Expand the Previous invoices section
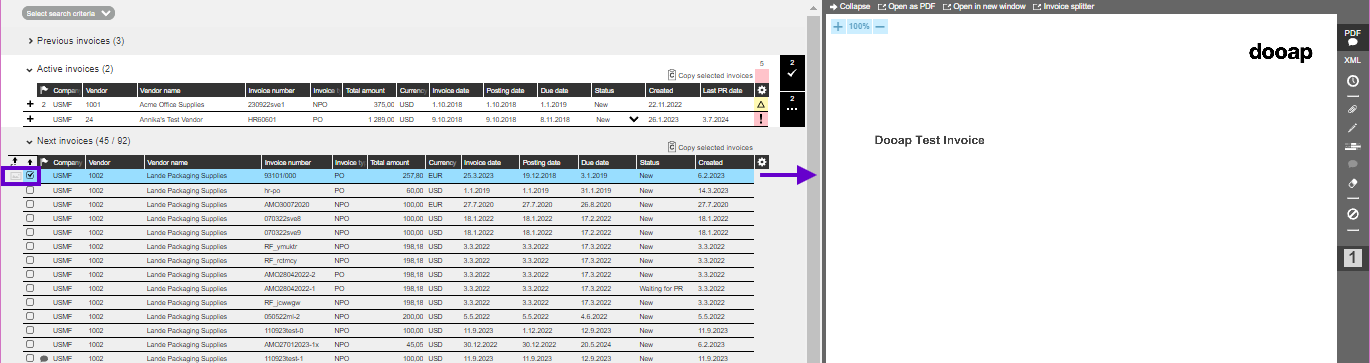This screenshot has height=363, width=1370. click(76, 41)
